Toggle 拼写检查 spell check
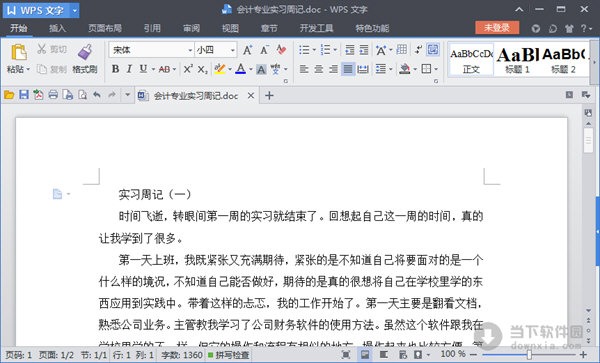 pyautogui.click(x=228, y=355)
